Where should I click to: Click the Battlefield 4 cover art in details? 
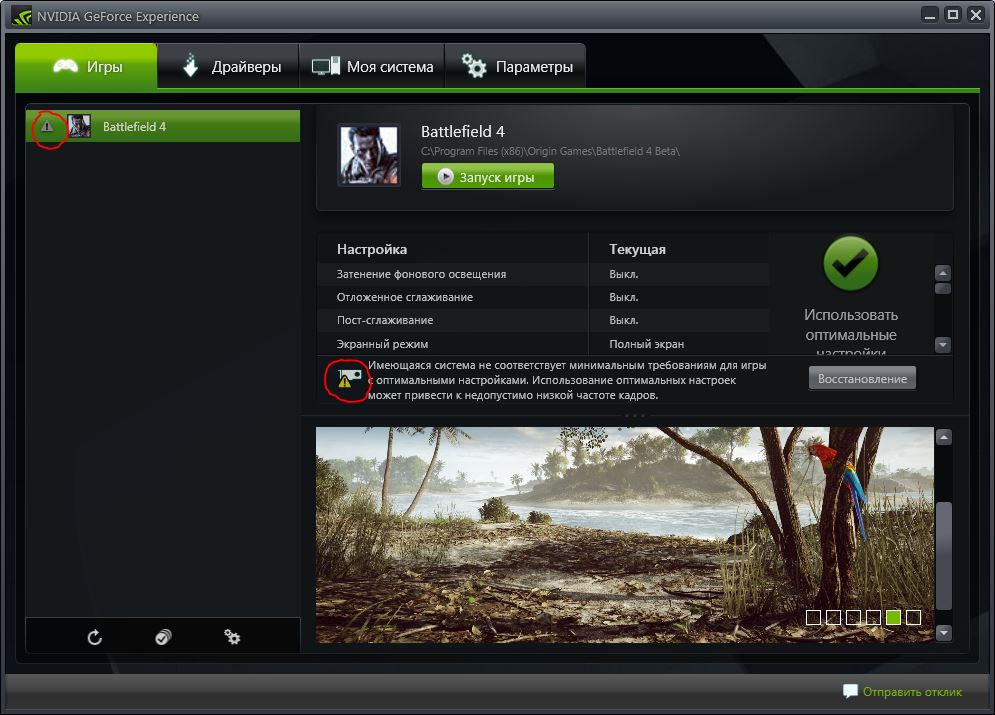(x=369, y=155)
